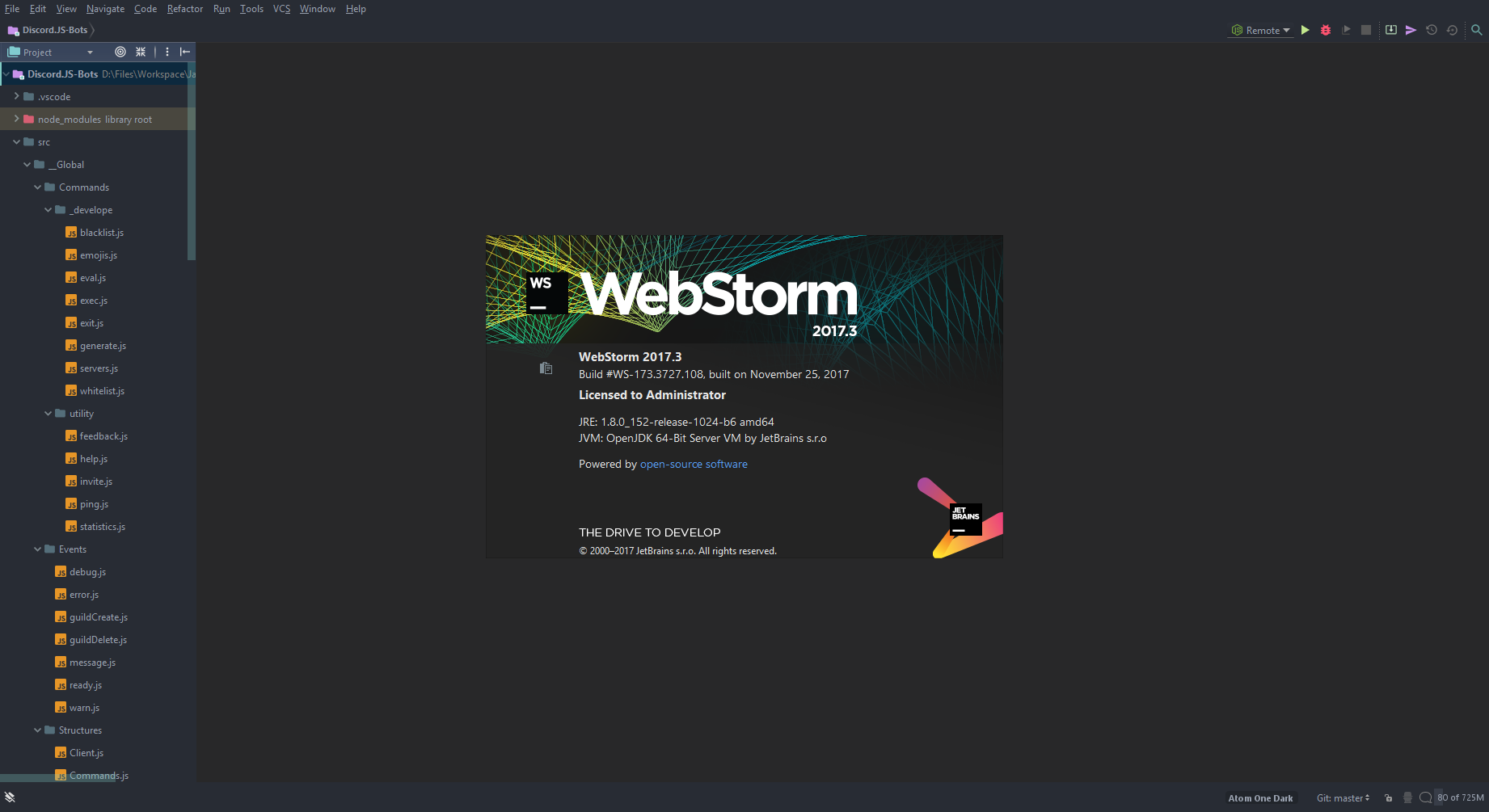Viewport: 1489px width, 812px height.
Task: Open the Remote run configuration dropdown
Action: point(1259,30)
